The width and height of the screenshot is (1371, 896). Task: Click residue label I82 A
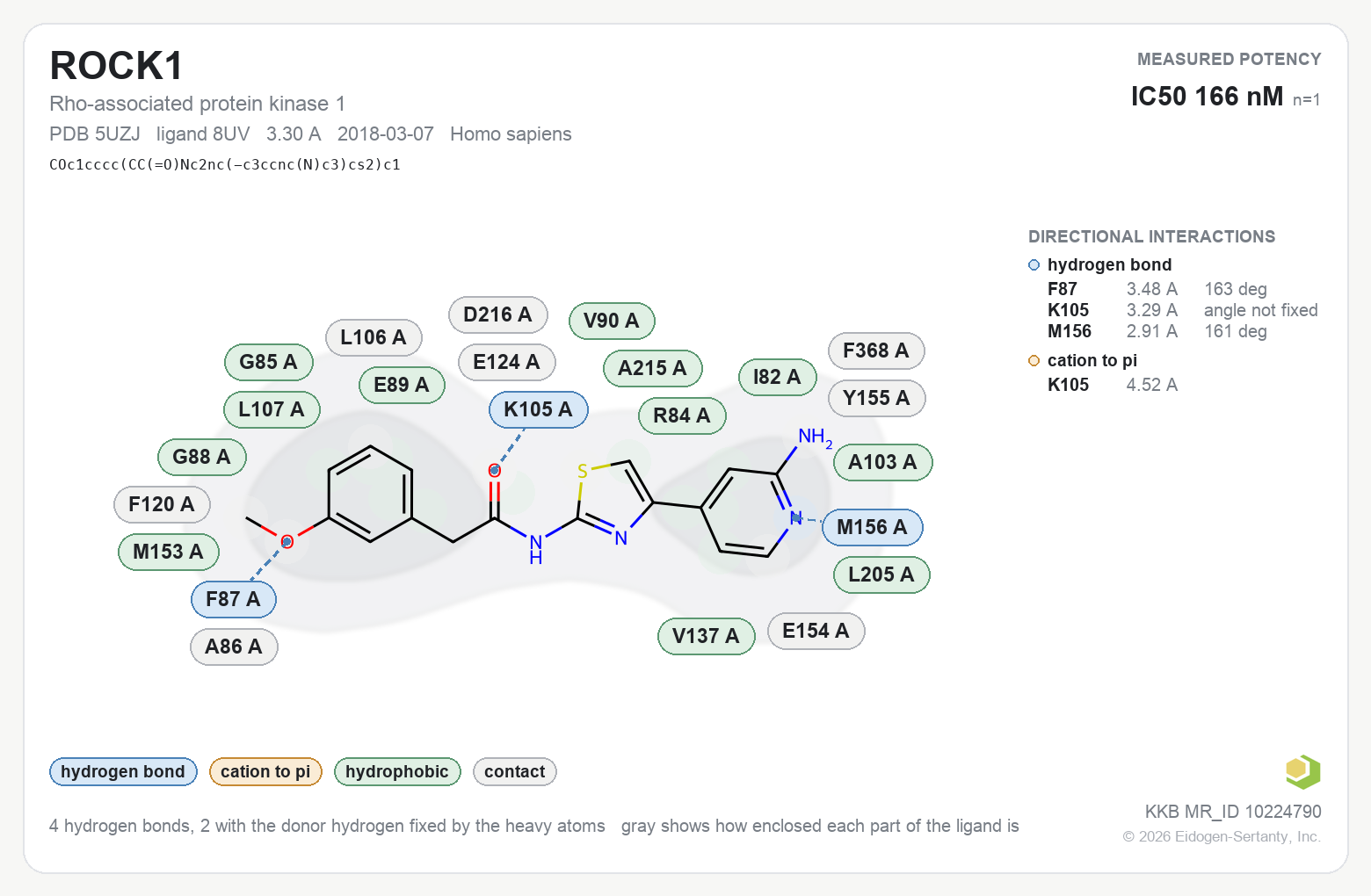(777, 377)
